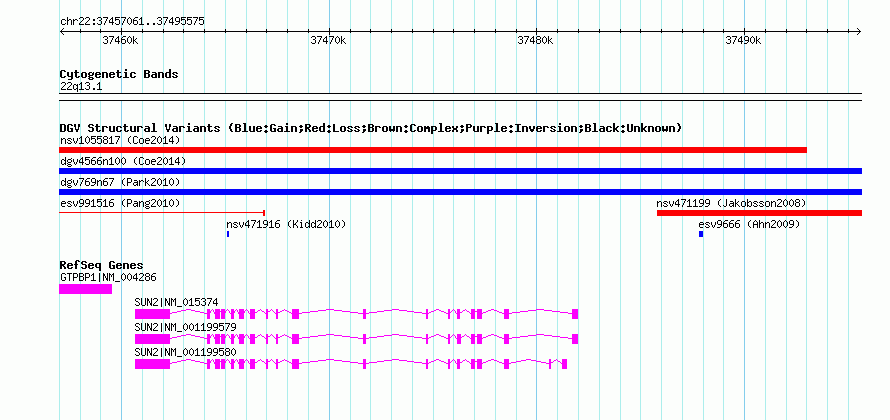890x420 pixels.
Task: Click the small blue esv9666 gain marker
Action: [x=701, y=234]
